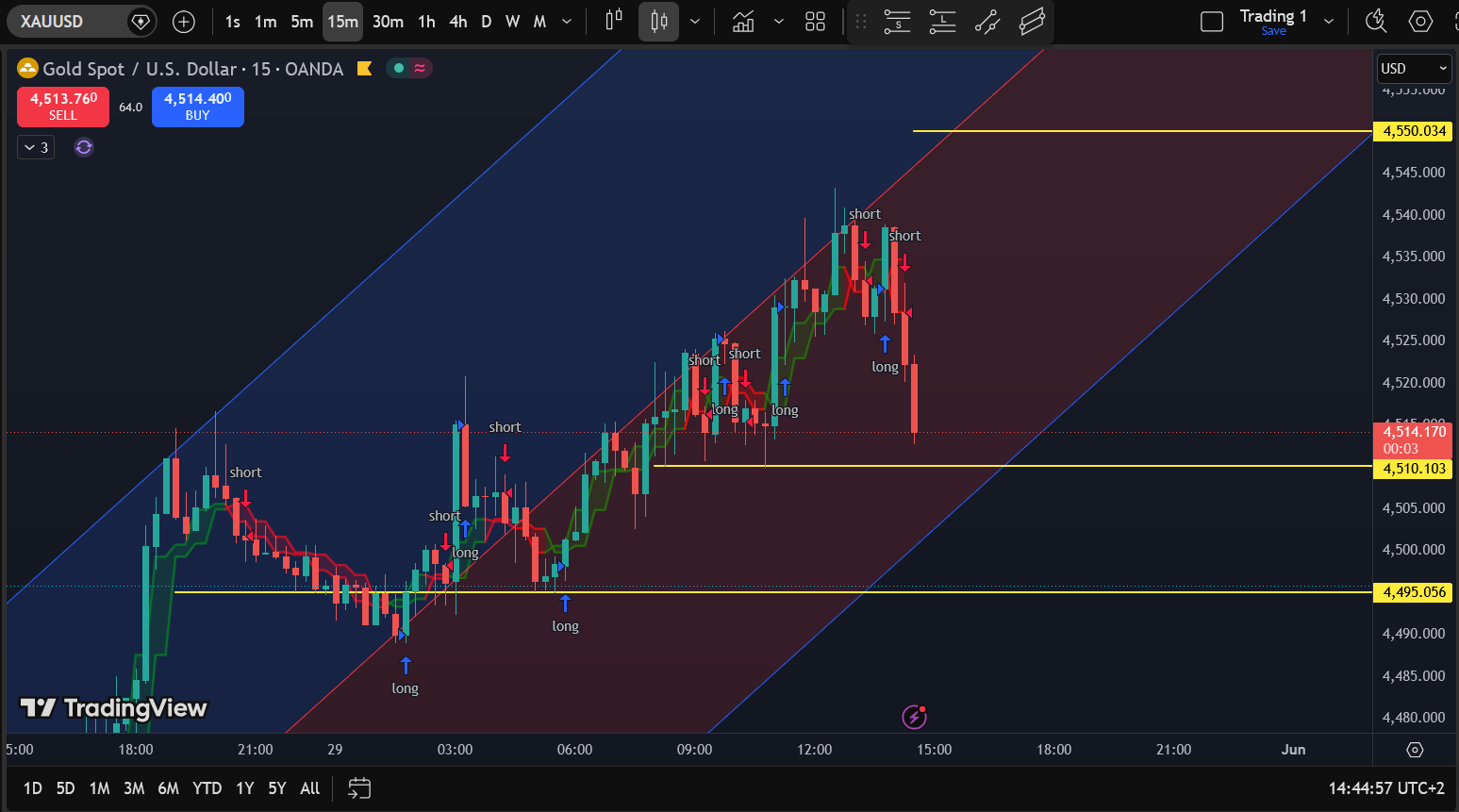Open the go-to-date calendar icon
The image size is (1459, 812).
click(x=359, y=788)
